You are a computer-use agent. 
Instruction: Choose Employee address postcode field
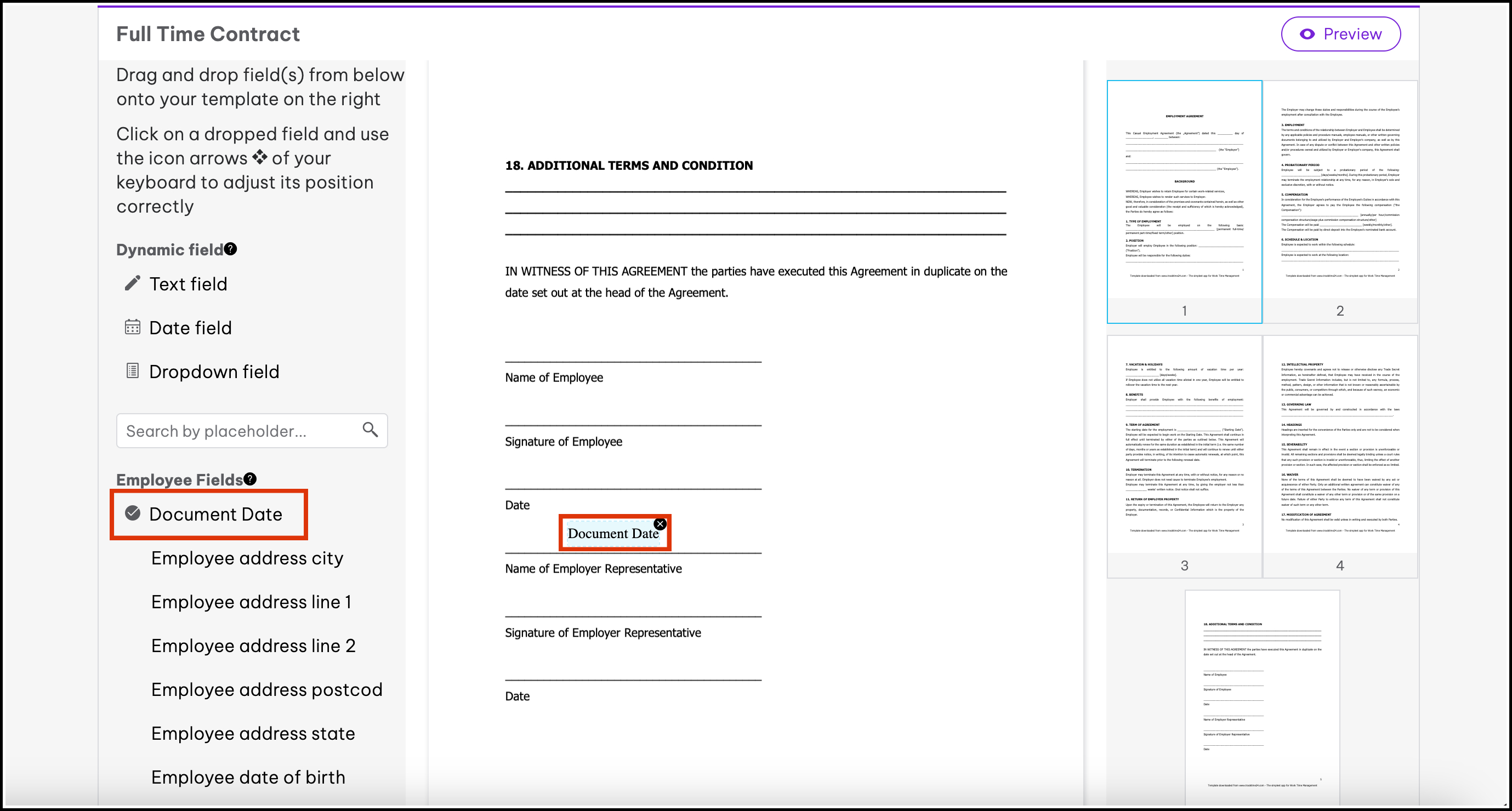click(266, 689)
